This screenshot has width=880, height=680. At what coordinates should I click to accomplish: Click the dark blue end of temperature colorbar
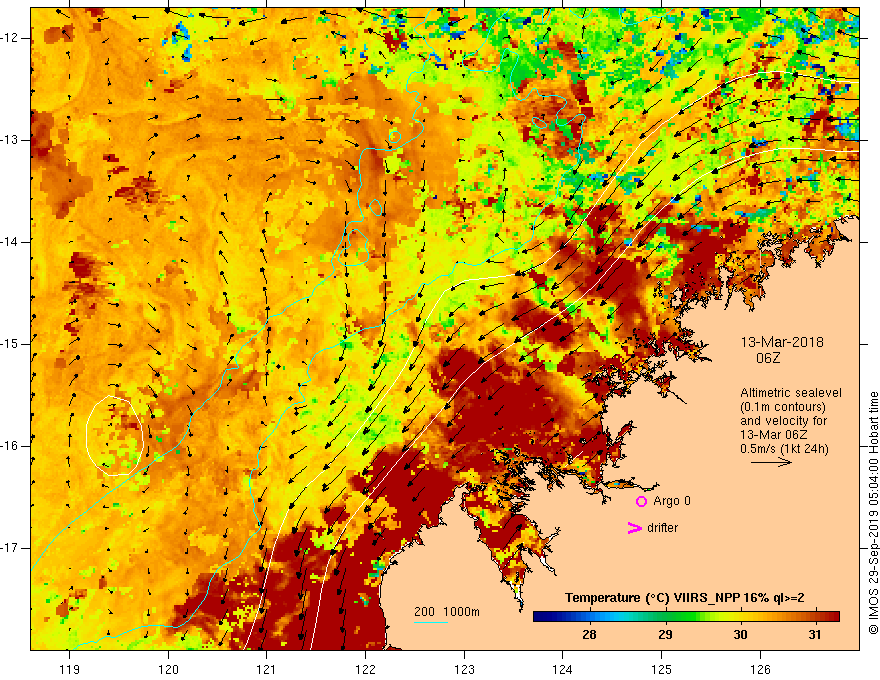[539, 617]
